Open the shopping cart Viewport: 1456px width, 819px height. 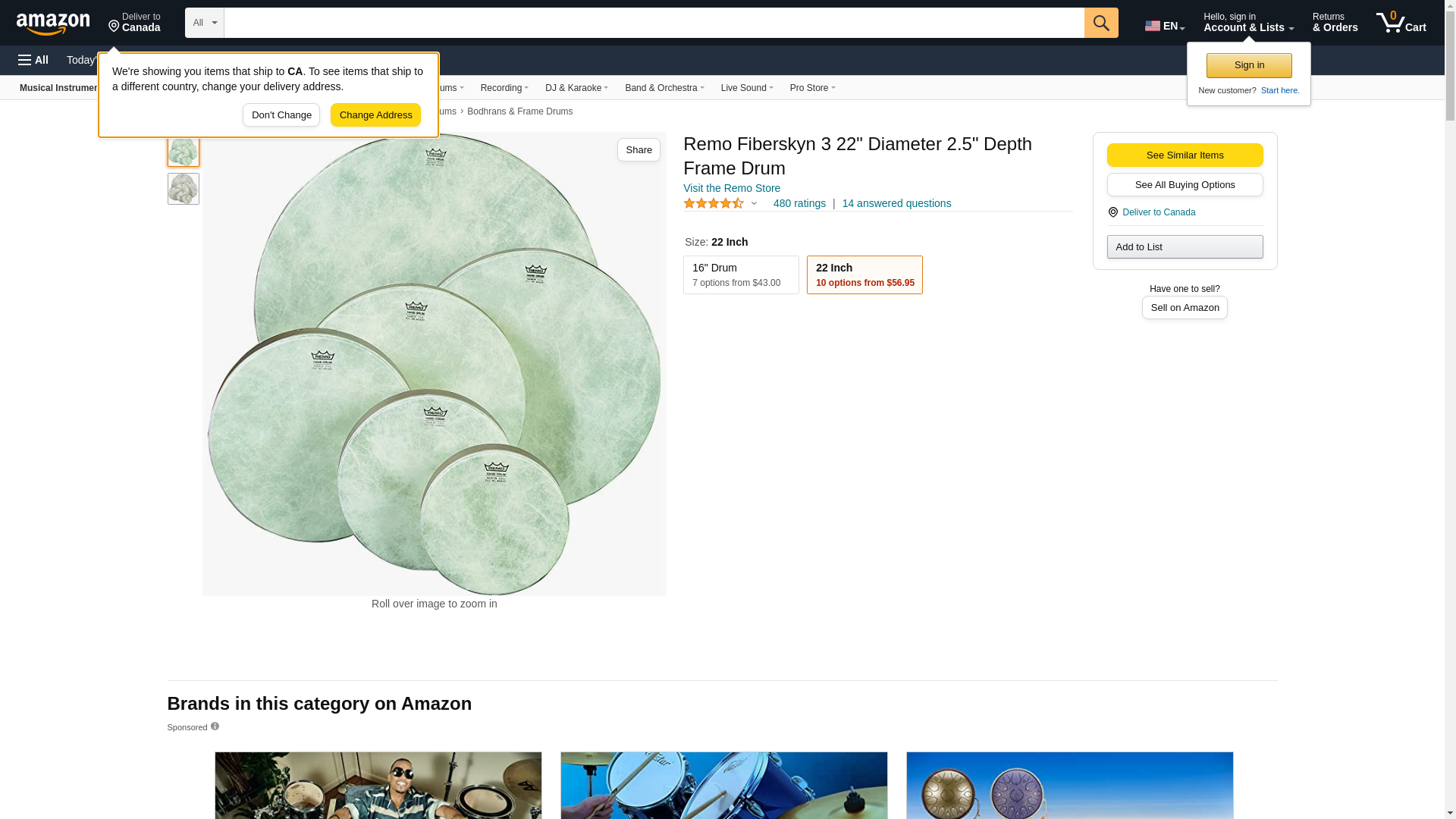[x=1401, y=23]
